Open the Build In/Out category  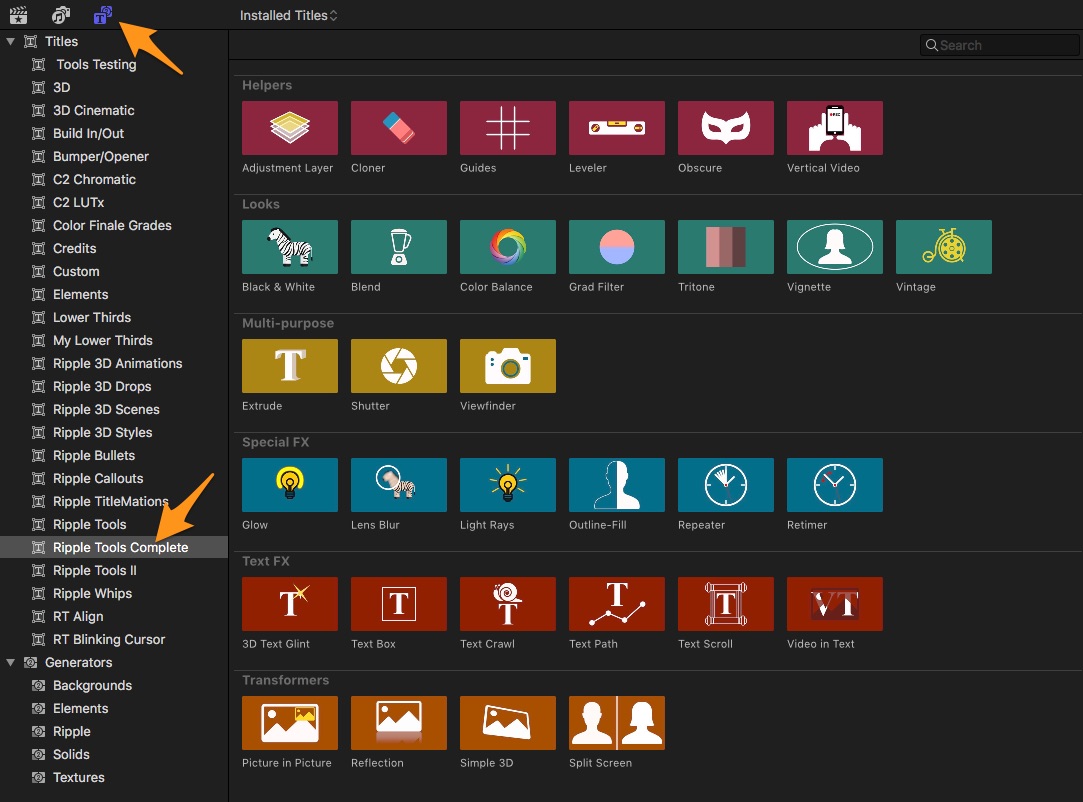tap(114, 133)
